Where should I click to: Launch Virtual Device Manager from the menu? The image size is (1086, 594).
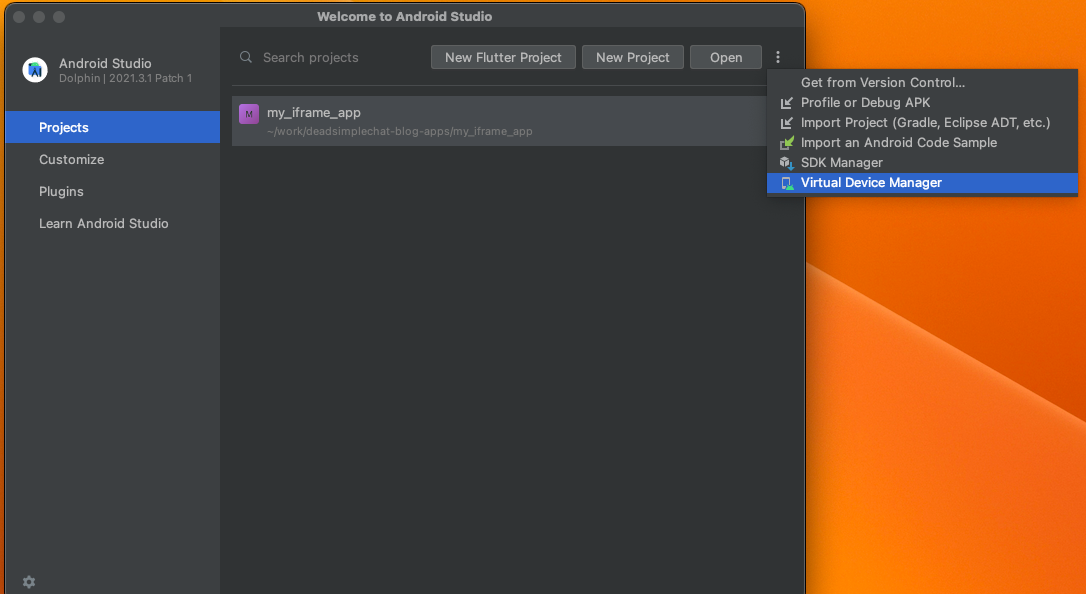tap(922, 183)
